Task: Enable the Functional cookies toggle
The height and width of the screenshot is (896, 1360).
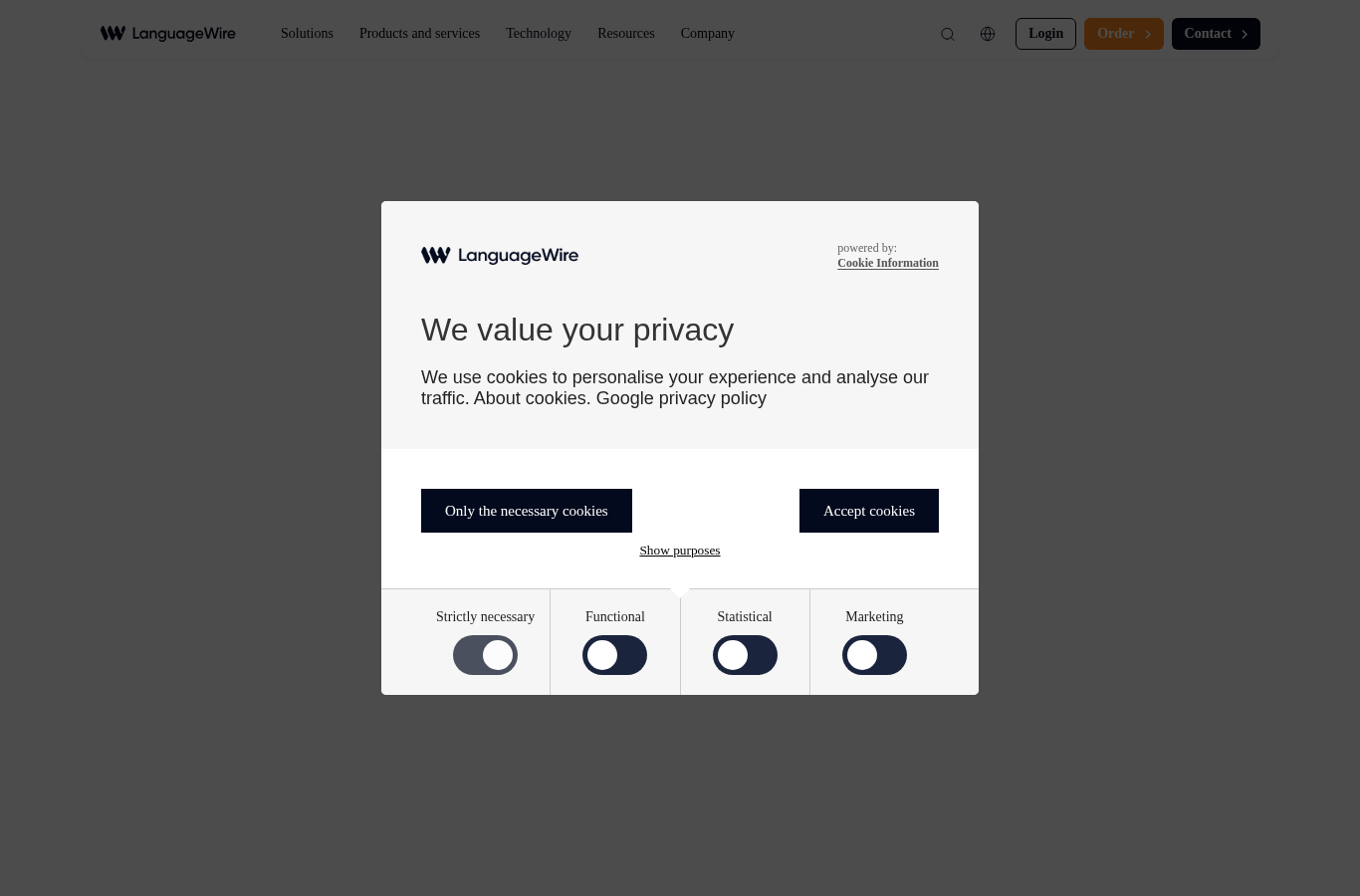Action: point(614,655)
